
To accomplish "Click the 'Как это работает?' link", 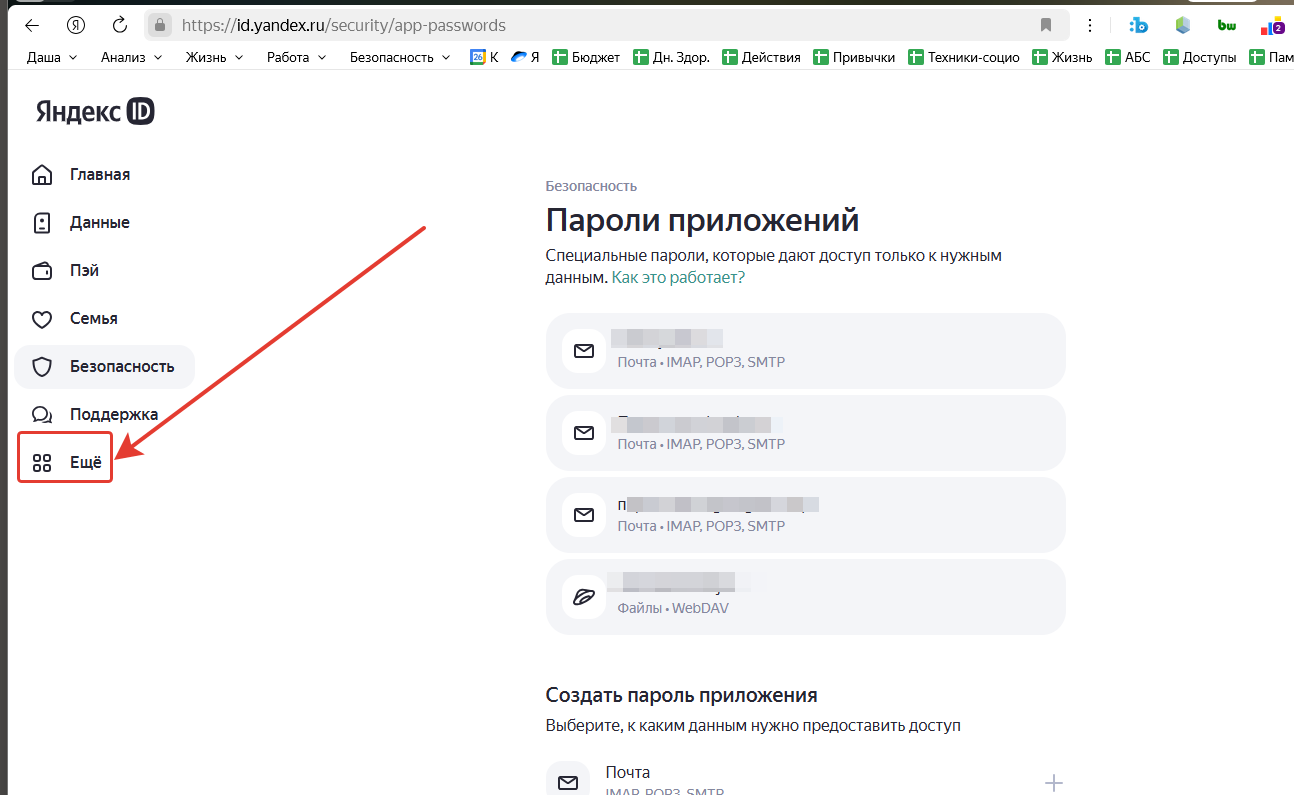I will 678,277.
